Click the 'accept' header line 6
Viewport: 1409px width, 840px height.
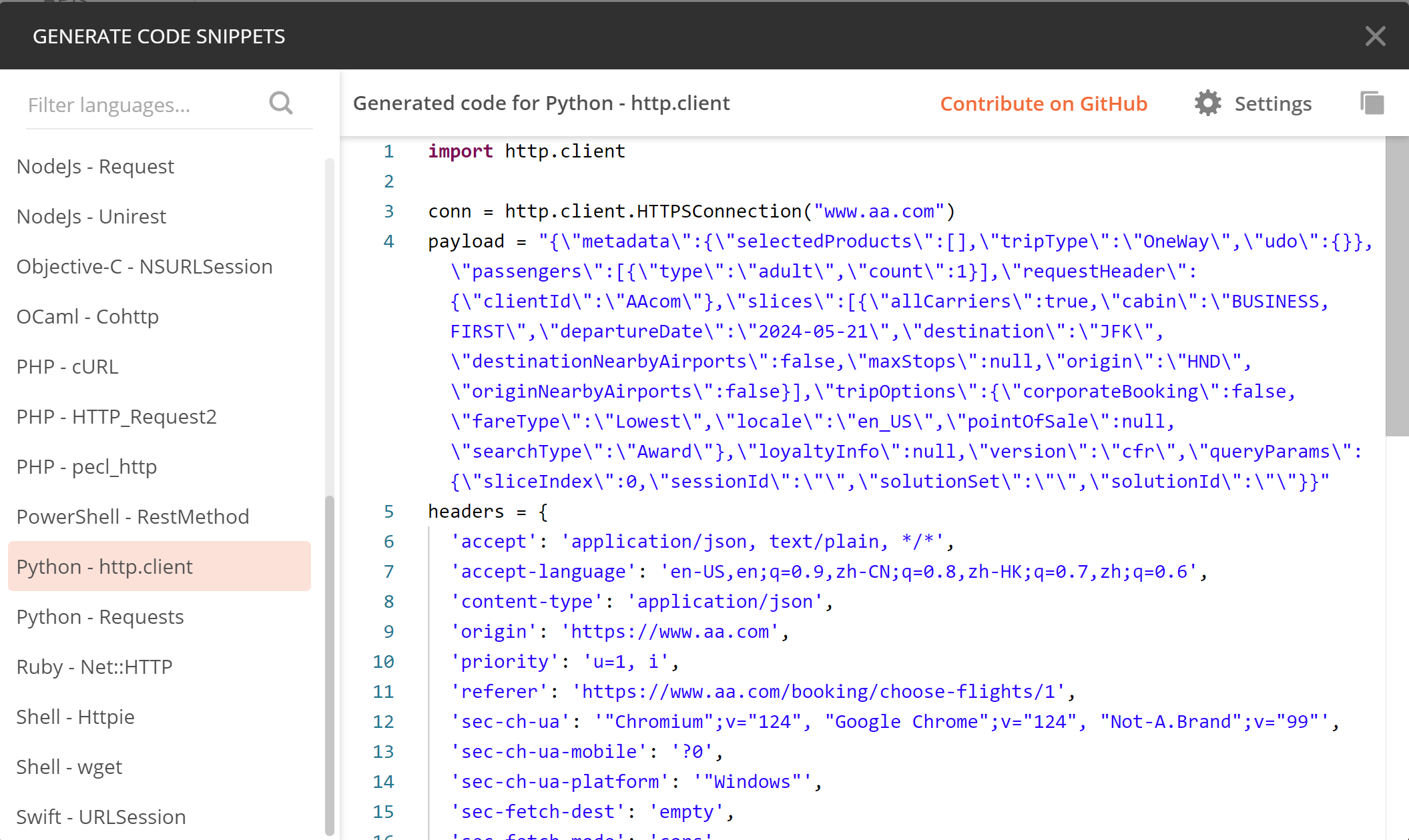702,542
